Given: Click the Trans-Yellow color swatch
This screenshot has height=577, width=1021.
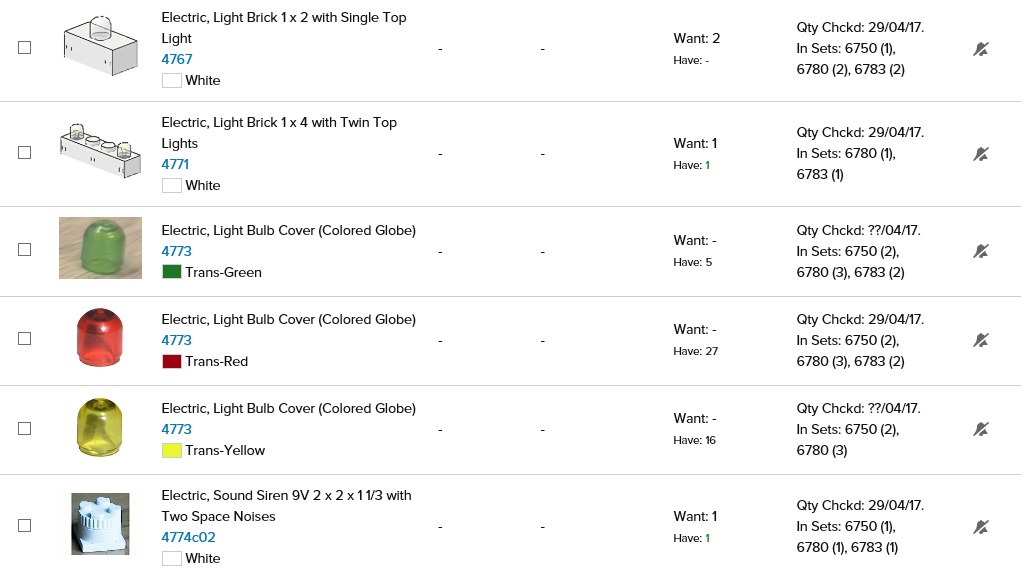Looking at the screenshot, I should [172, 450].
